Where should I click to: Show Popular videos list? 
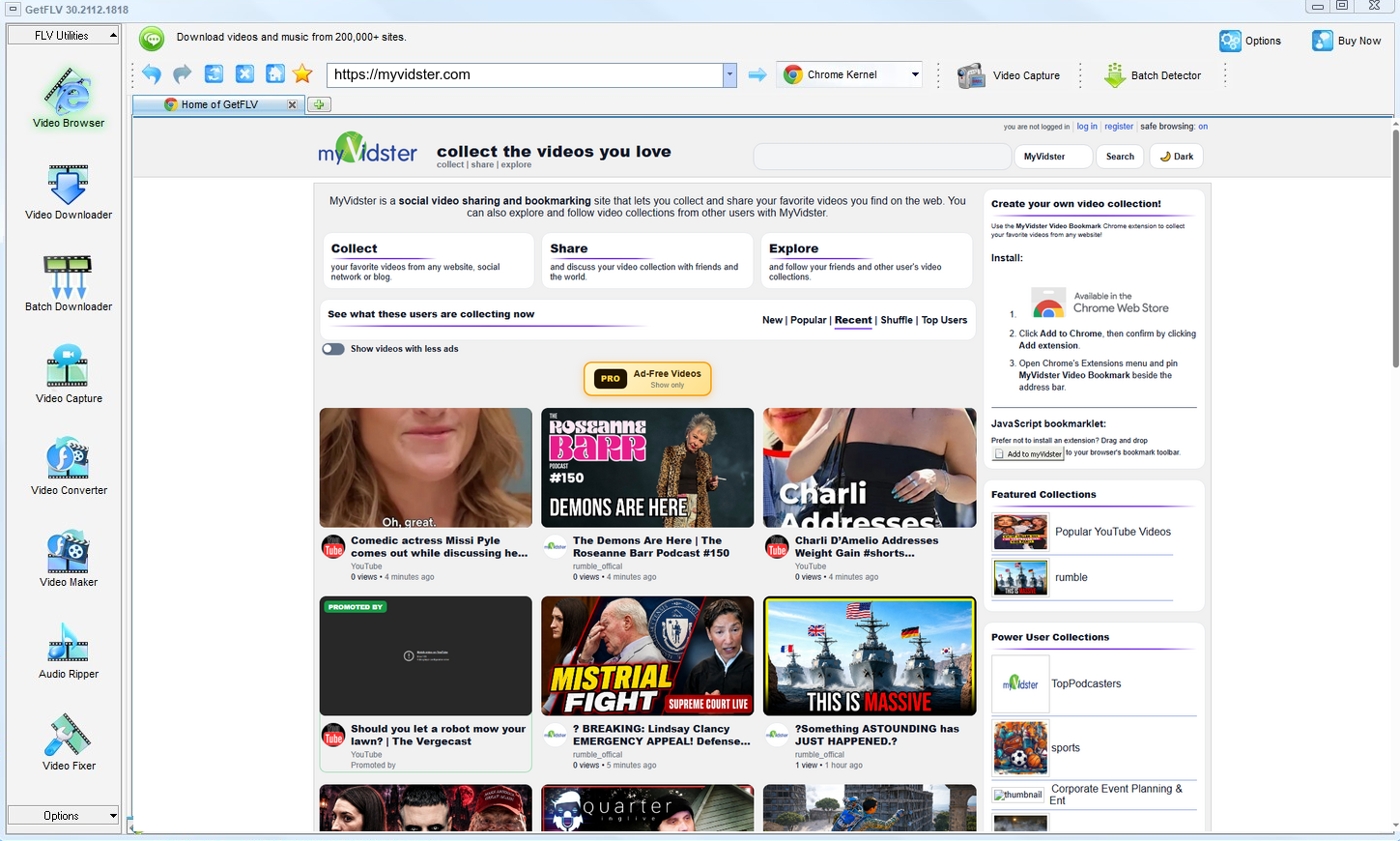click(808, 320)
